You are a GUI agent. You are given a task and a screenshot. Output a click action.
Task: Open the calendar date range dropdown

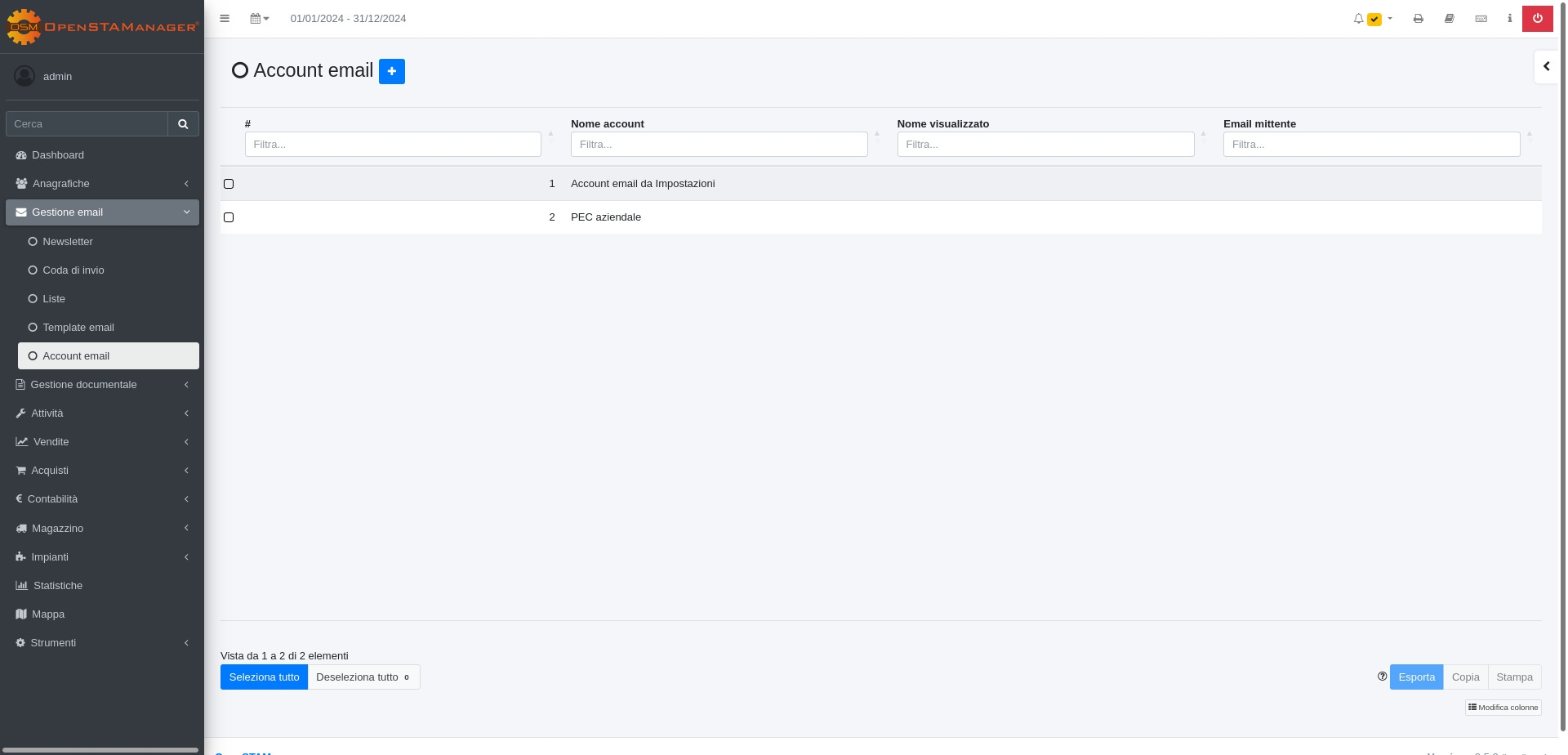(259, 19)
